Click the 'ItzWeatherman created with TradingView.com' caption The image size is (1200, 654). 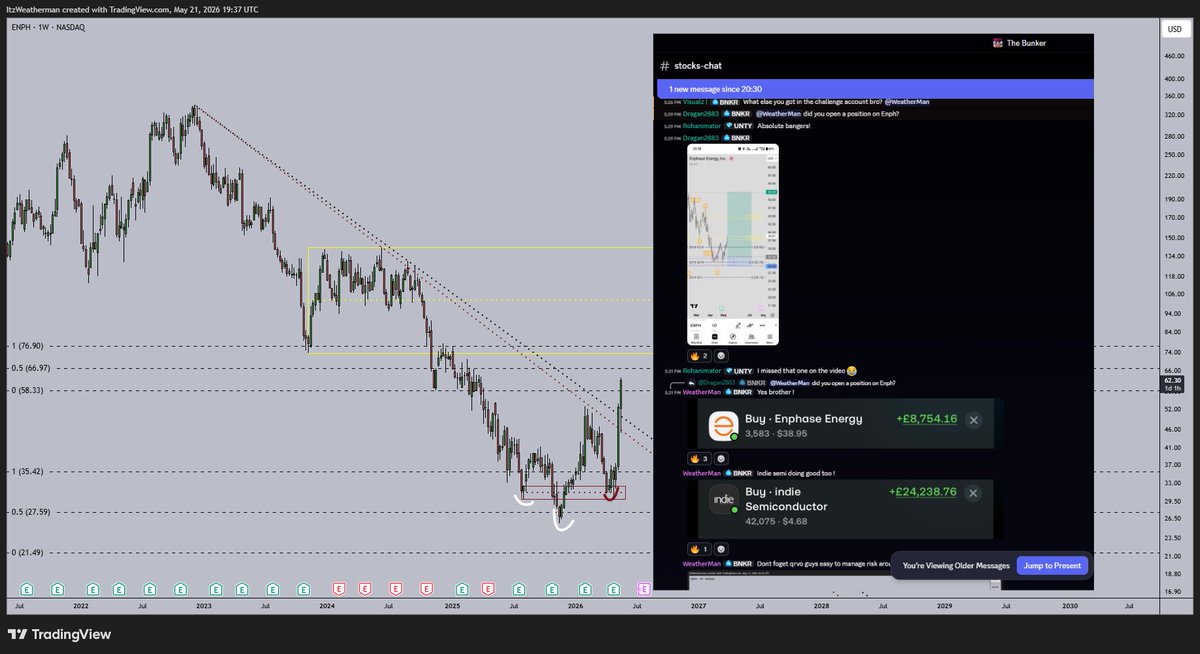132,9
